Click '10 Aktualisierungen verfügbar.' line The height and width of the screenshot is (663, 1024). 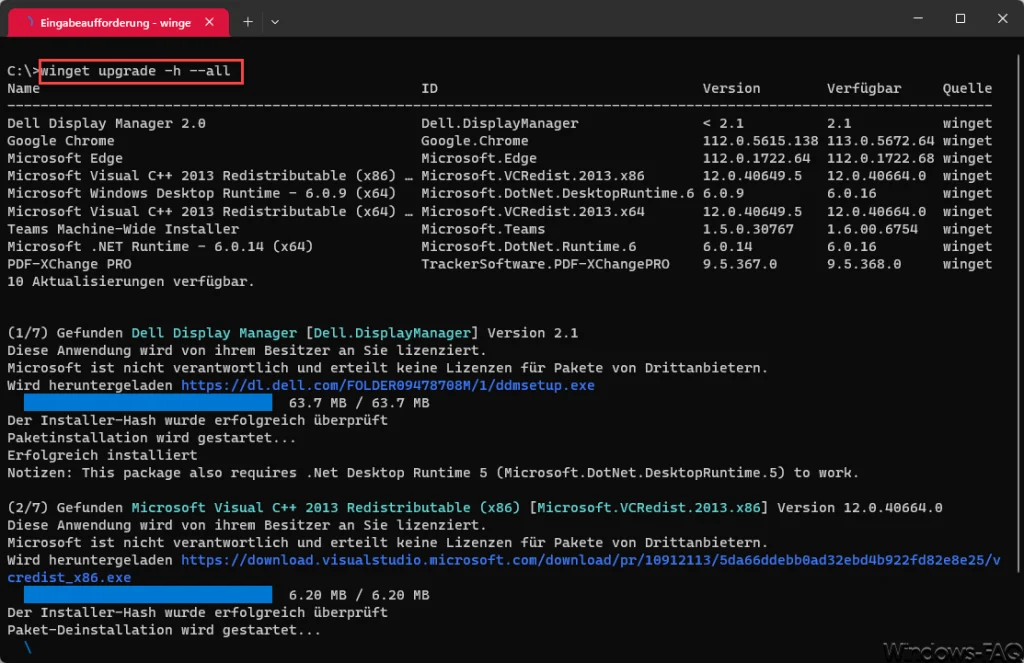(x=131, y=282)
